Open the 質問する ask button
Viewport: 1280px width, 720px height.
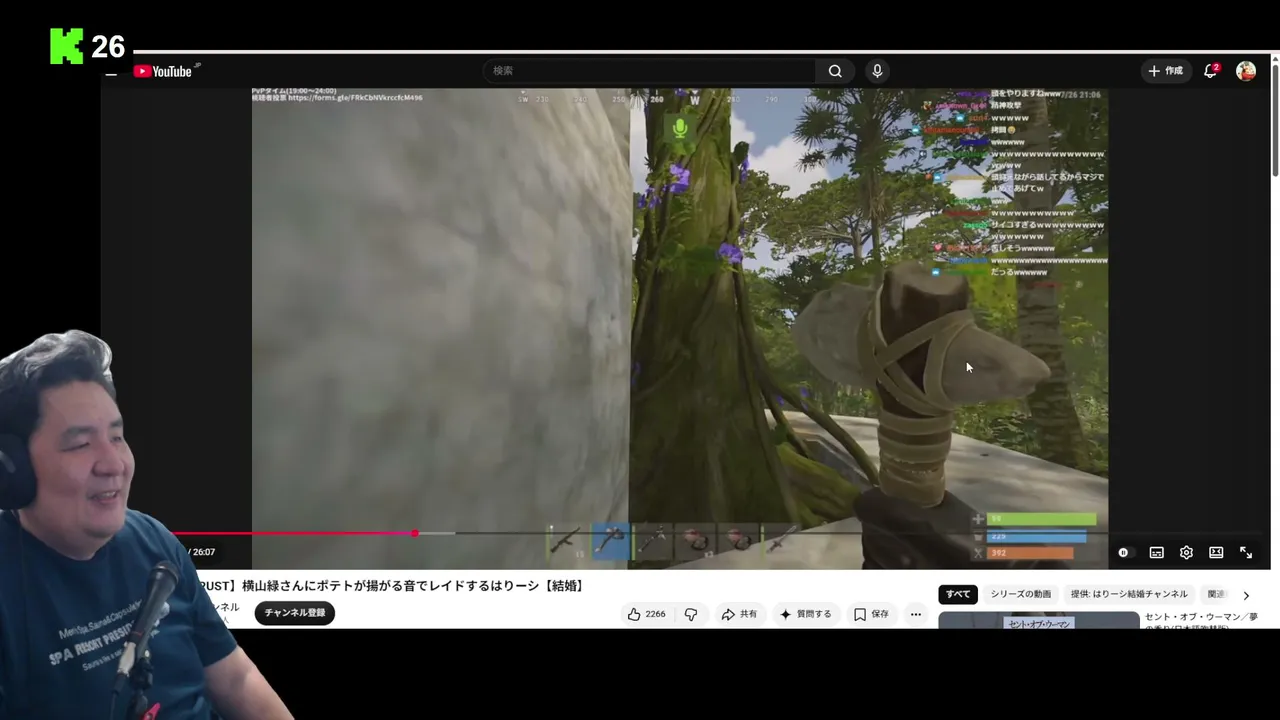[805, 614]
